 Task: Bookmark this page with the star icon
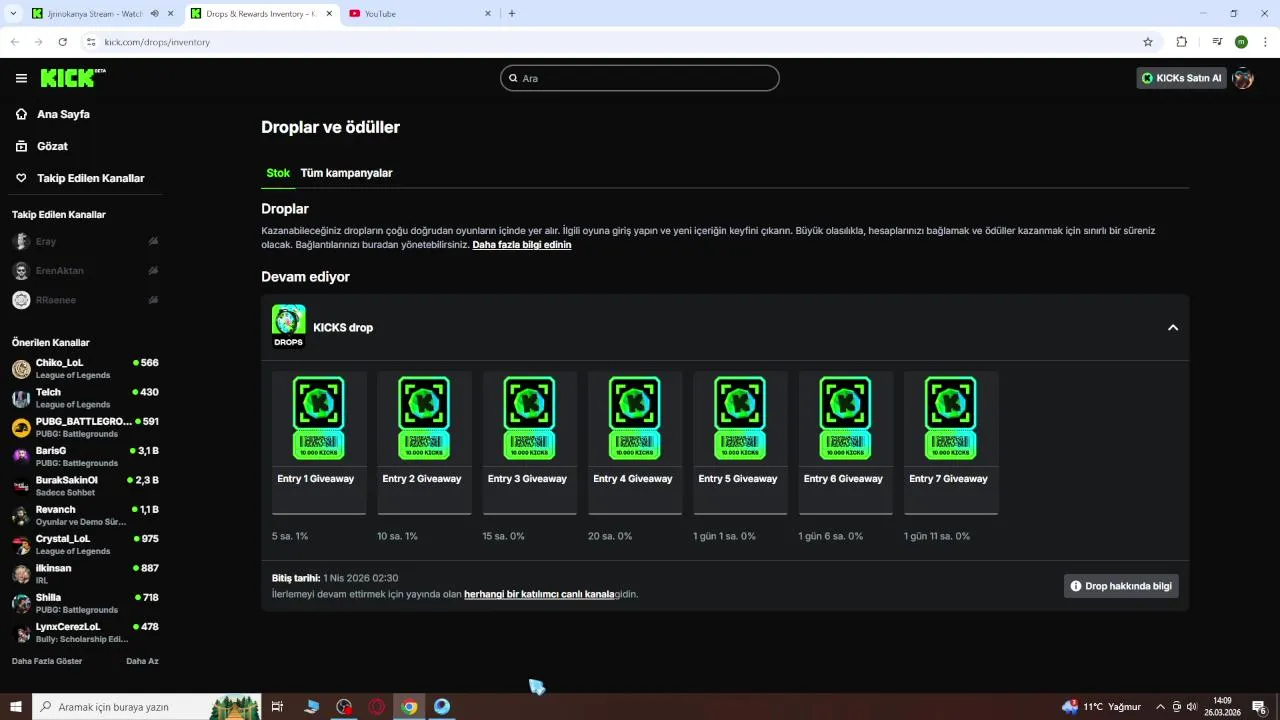(1148, 42)
